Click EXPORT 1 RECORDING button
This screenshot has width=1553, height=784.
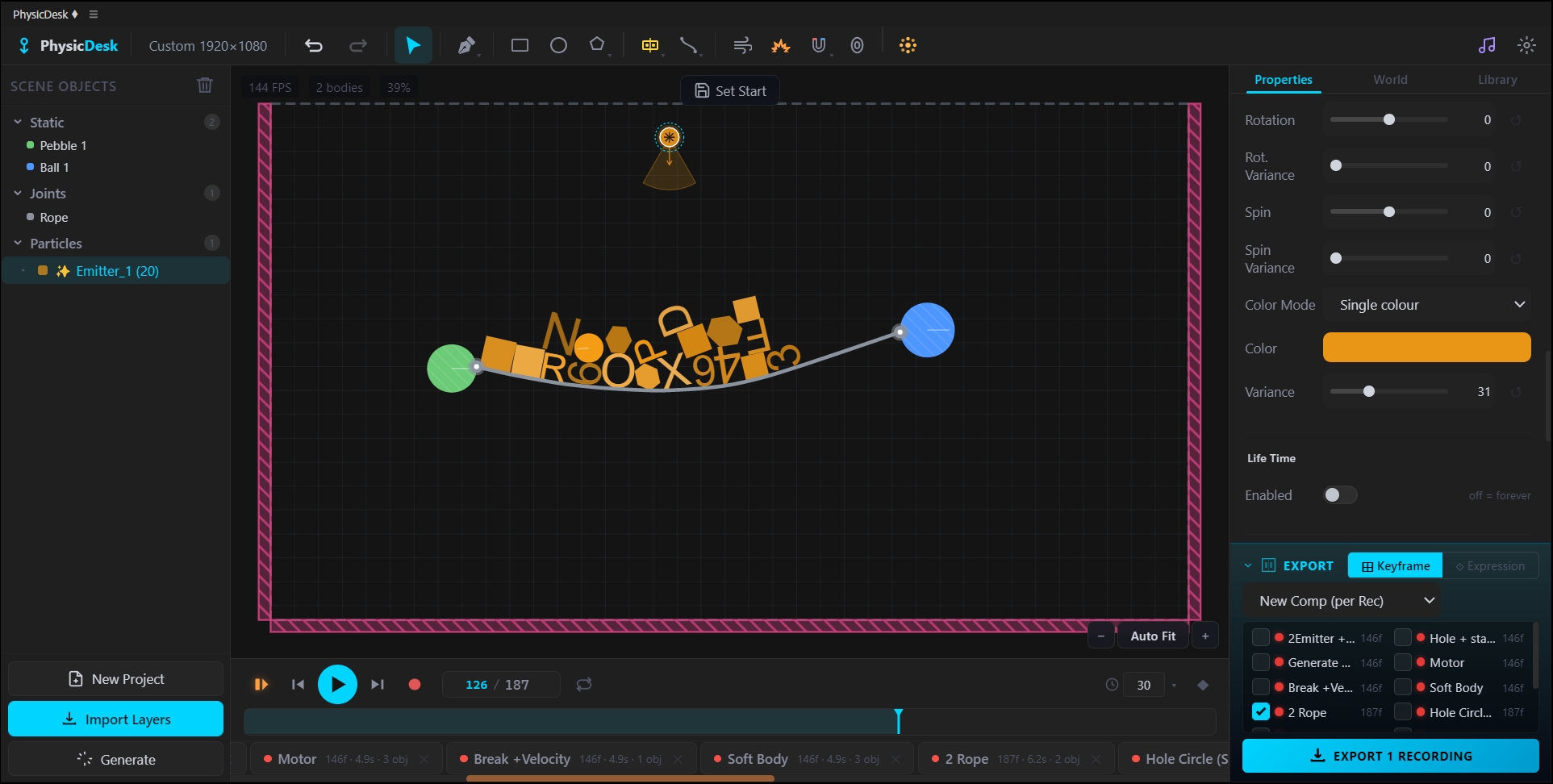1390,756
